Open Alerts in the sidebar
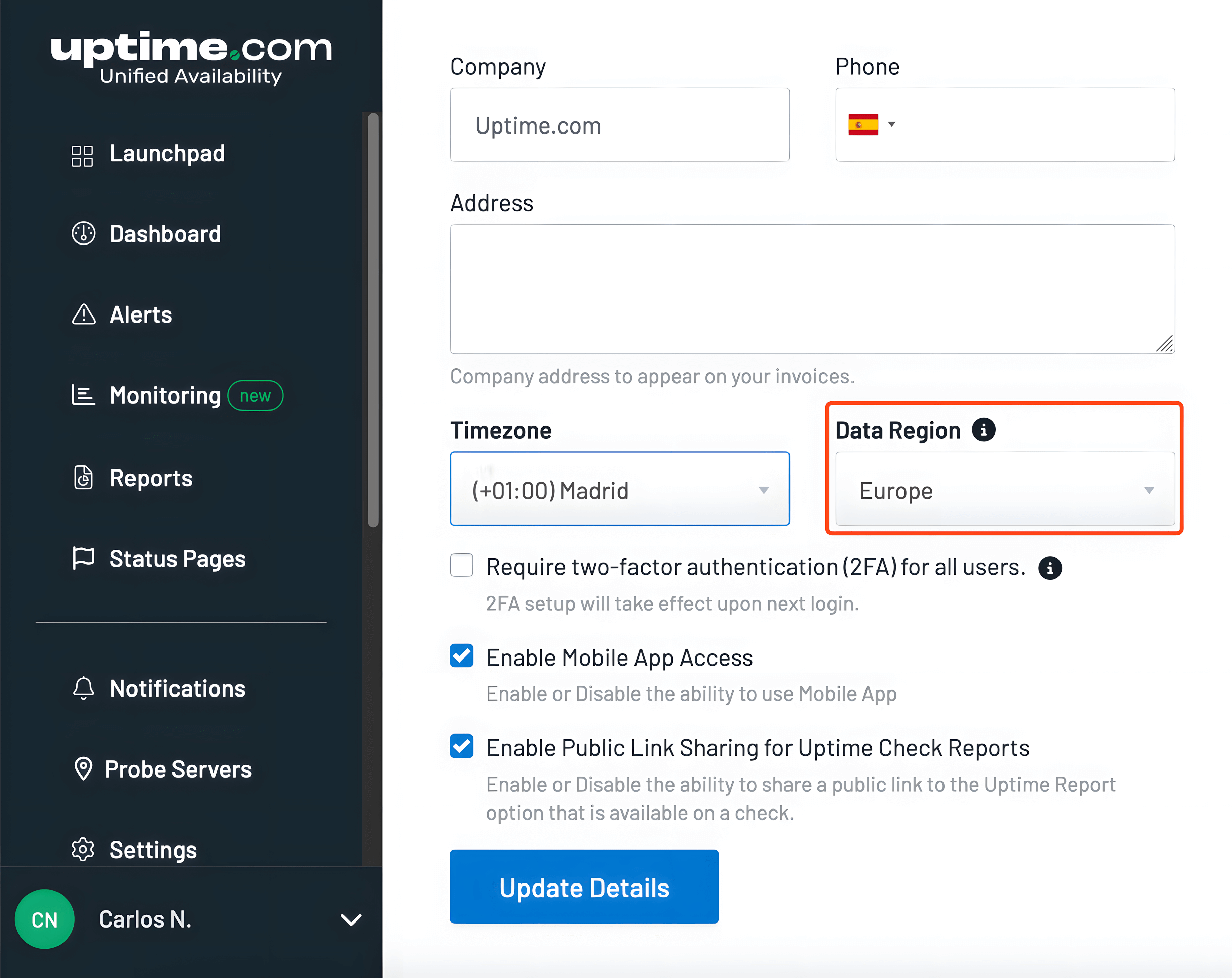1232x978 pixels. click(x=141, y=314)
